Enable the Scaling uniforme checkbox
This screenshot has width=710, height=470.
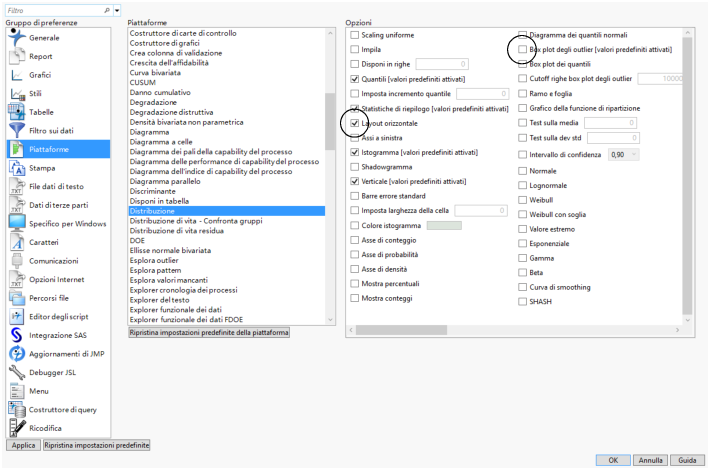(355, 34)
